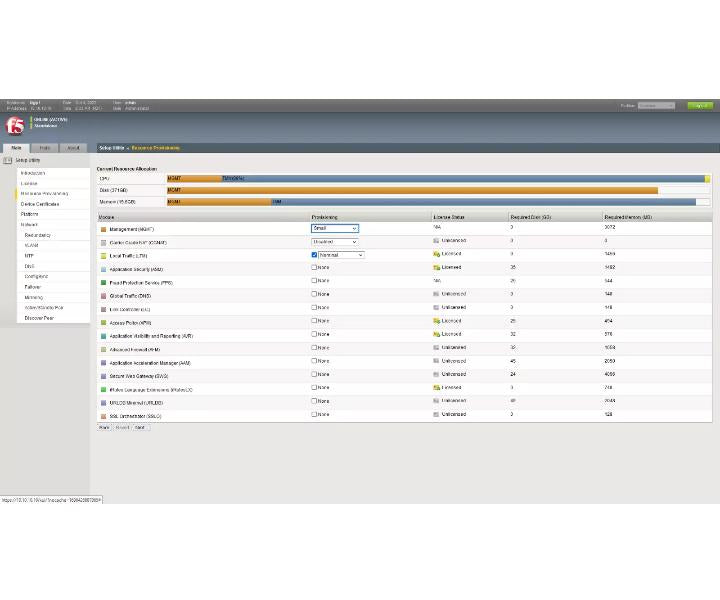
Task: Uncheck the Local Traffic (LTM) provisioning checkbox
Action: tap(315, 255)
